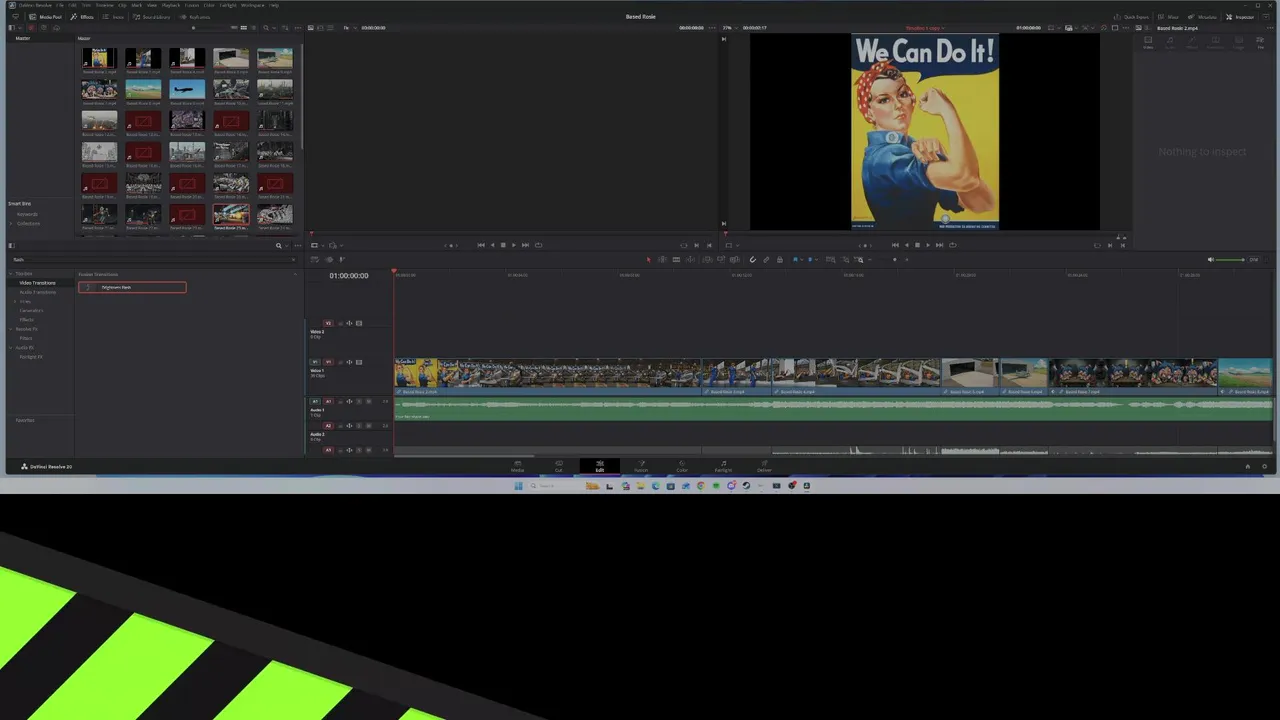Select Fairlight FX in effects tree
Viewport: 1280px width, 720px height.
(x=31, y=357)
